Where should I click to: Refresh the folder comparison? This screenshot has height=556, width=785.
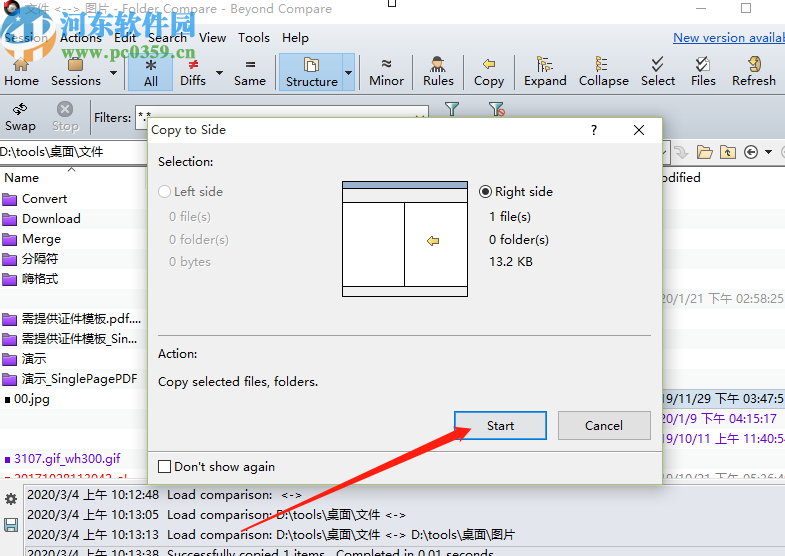pos(753,72)
